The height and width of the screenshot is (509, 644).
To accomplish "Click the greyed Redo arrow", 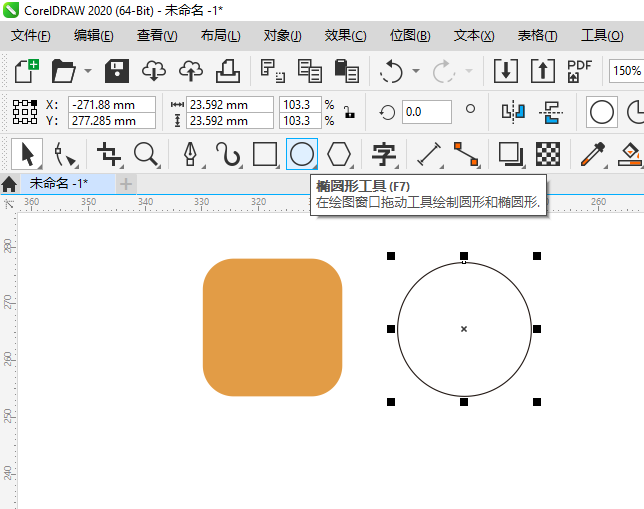I will (444, 71).
